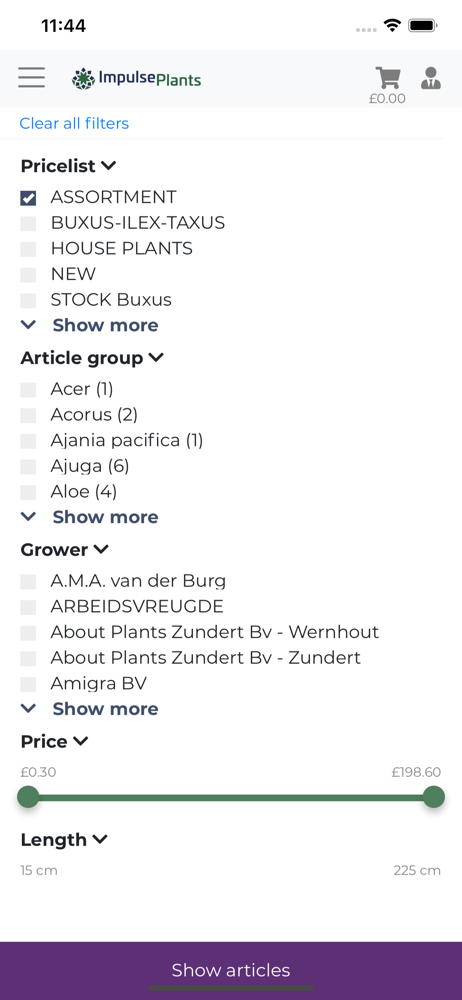Image resolution: width=462 pixels, height=1000 pixels.
Task: Tick the Amigra BV grower checkbox
Action: 28,684
